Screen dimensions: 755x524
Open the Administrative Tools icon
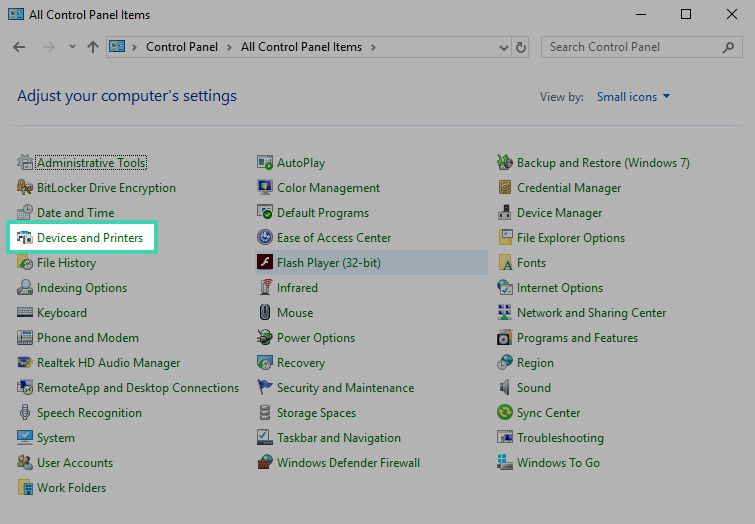(x=25, y=163)
